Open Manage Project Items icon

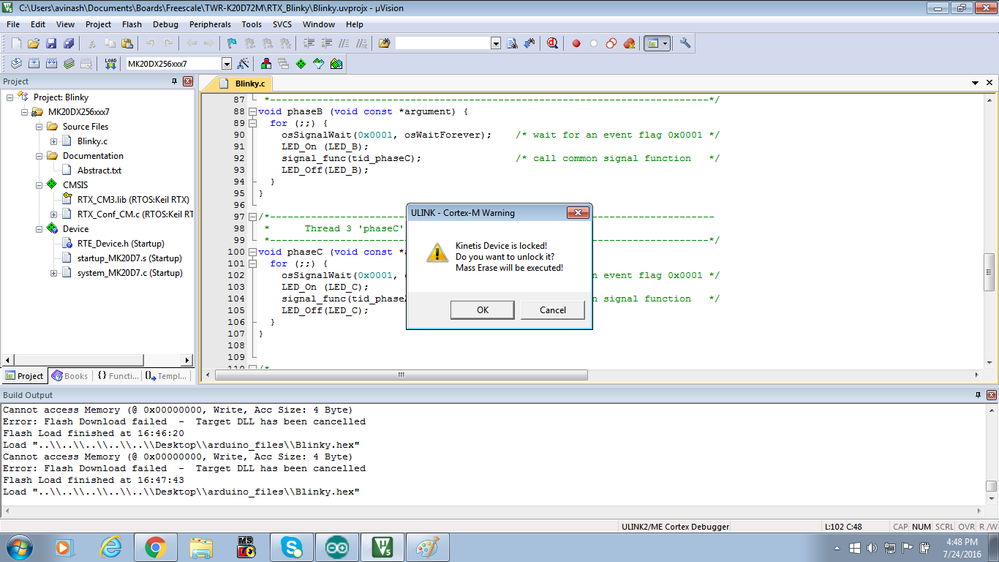(x=266, y=64)
